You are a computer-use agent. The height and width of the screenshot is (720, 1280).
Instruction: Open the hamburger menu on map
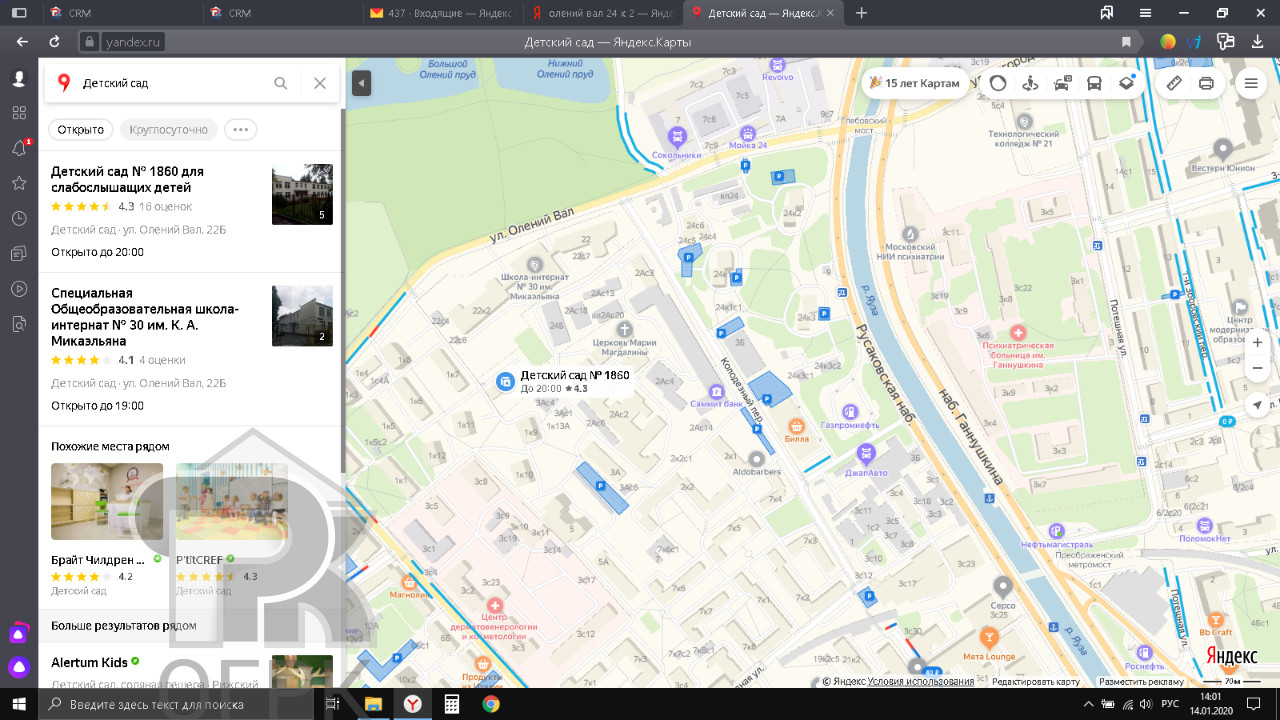coord(1250,83)
